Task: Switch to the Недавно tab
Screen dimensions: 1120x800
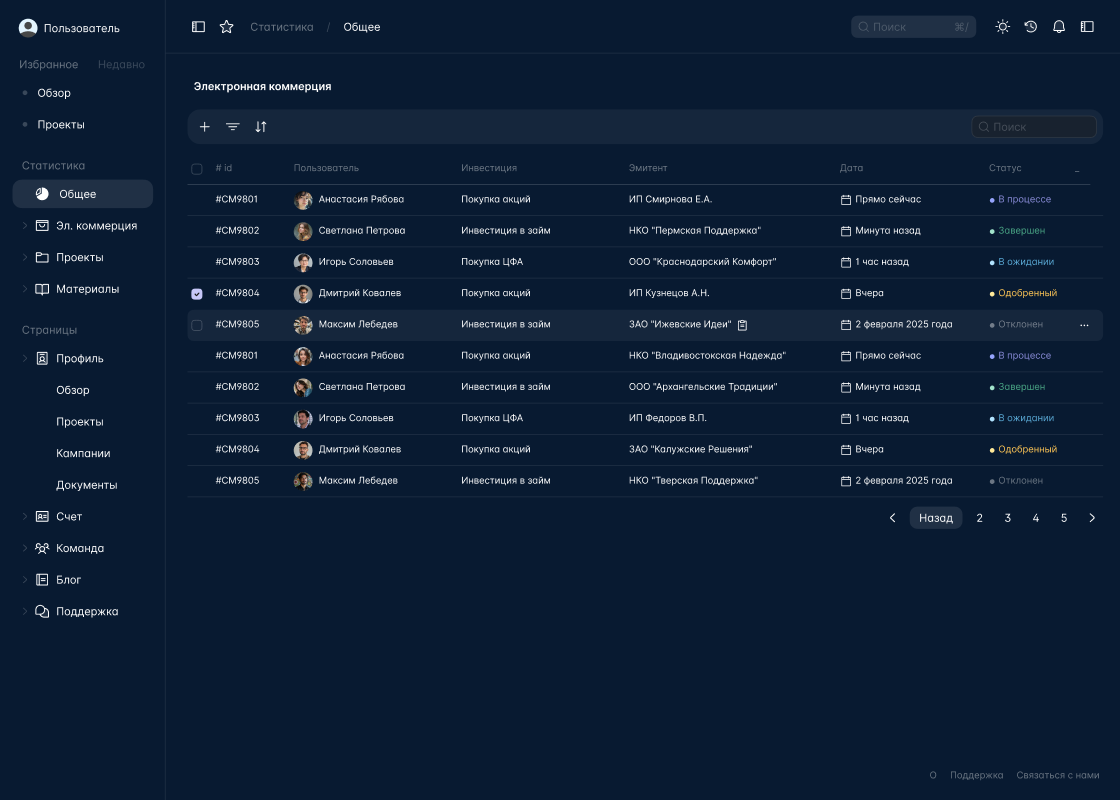Action: 121,65
